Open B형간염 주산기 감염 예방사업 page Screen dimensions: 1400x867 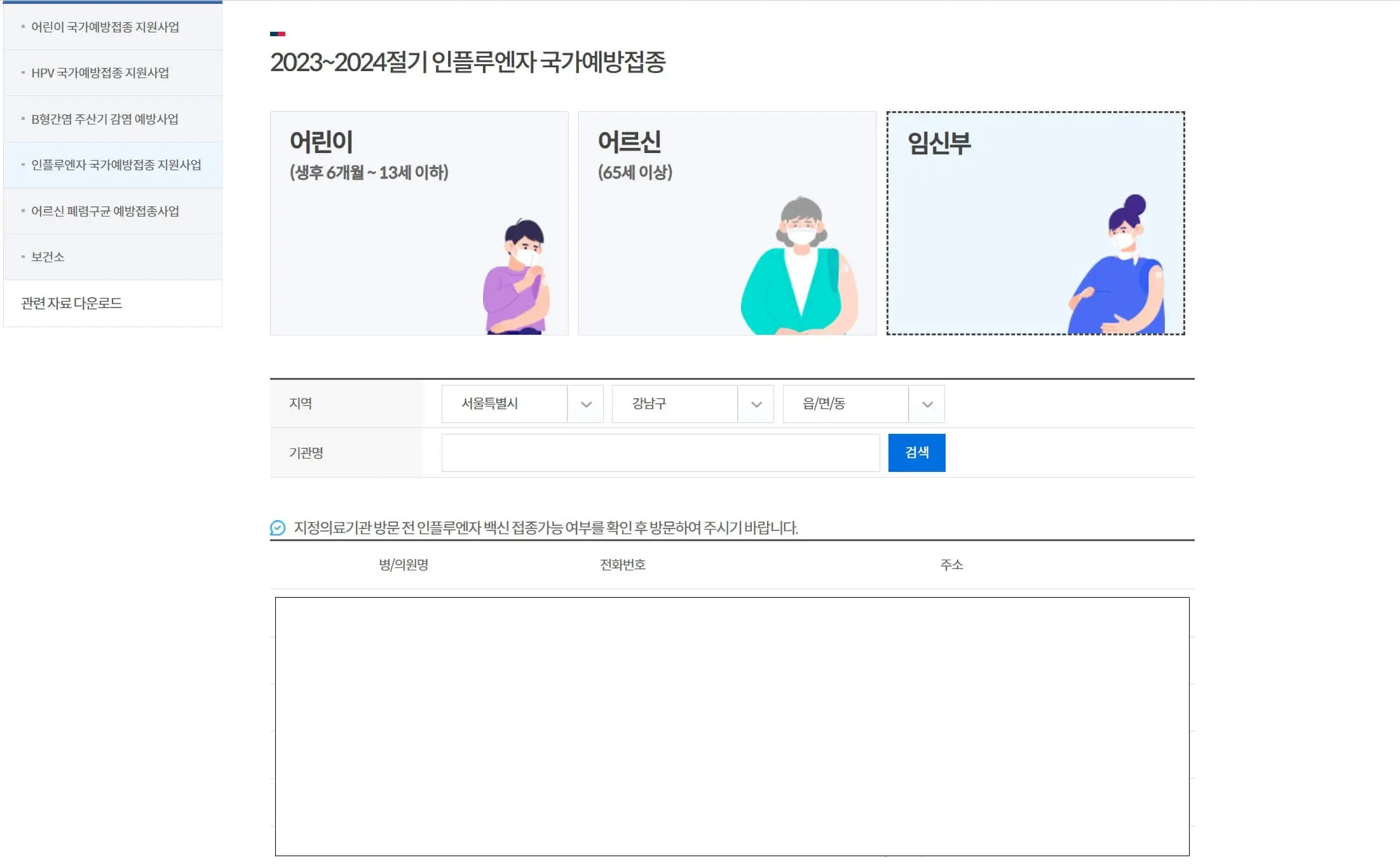click(112, 119)
